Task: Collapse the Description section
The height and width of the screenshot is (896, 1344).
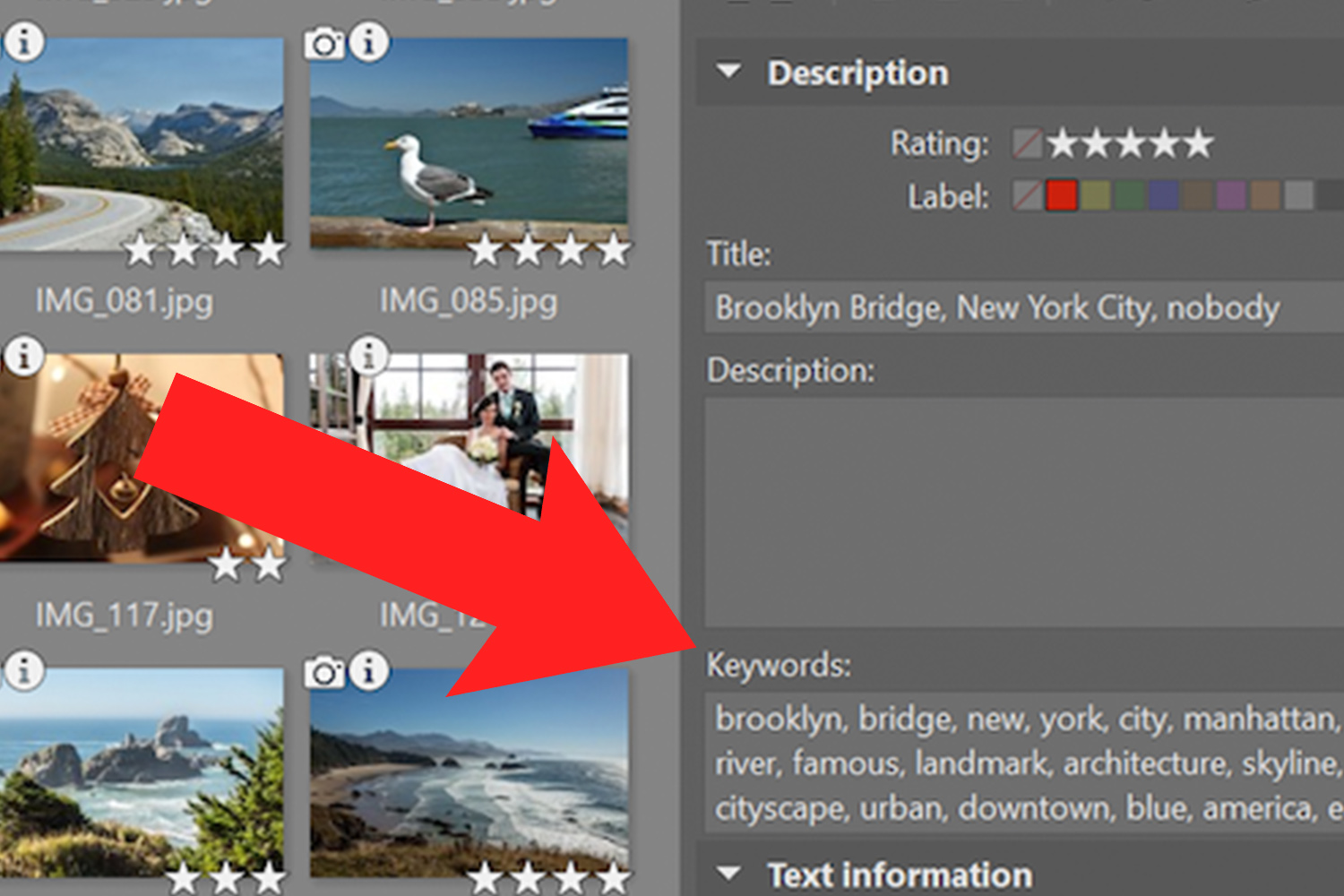Action: point(729,72)
